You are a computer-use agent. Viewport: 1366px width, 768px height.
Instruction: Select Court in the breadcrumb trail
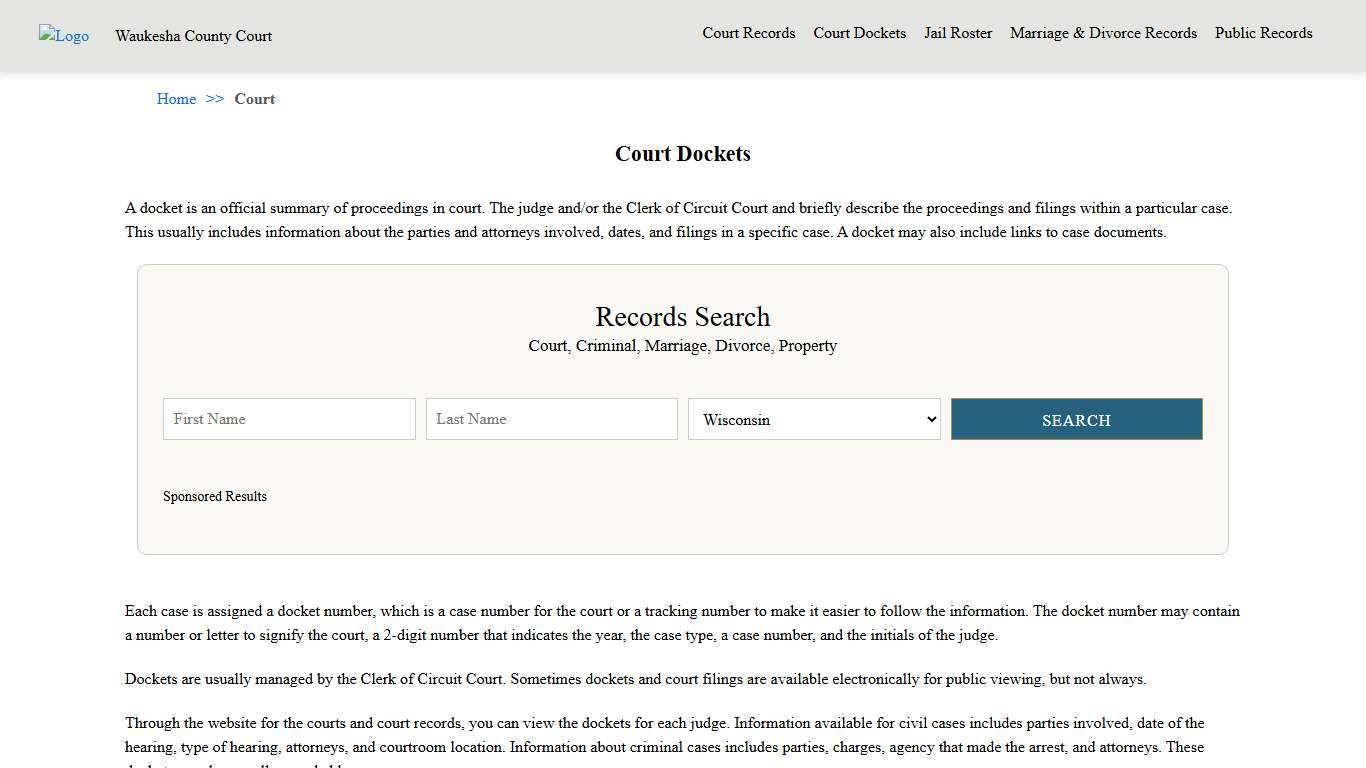click(254, 99)
